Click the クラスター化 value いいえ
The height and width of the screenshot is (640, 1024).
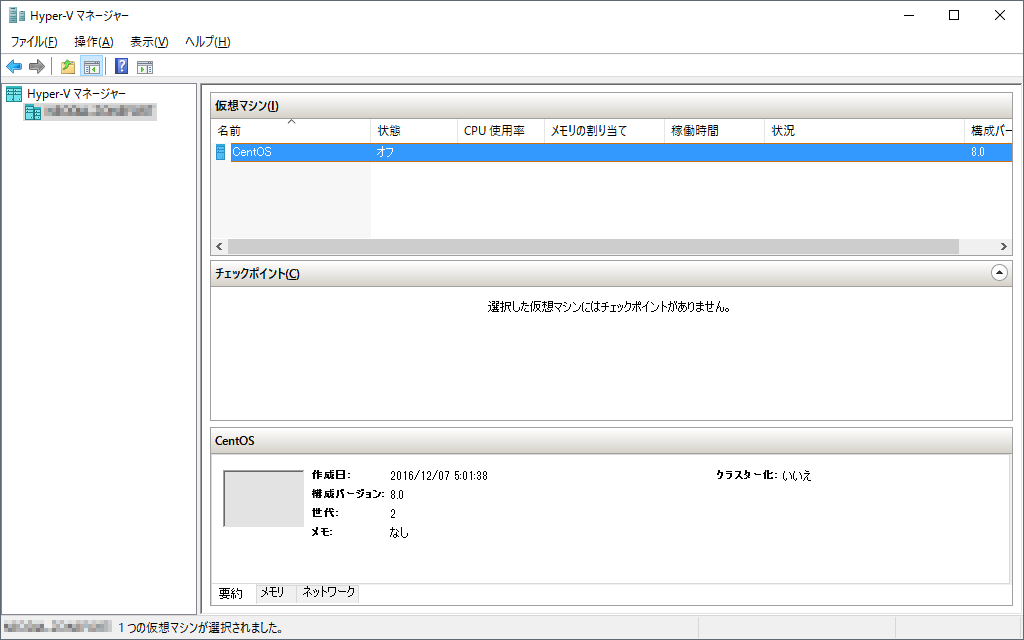click(x=797, y=475)
